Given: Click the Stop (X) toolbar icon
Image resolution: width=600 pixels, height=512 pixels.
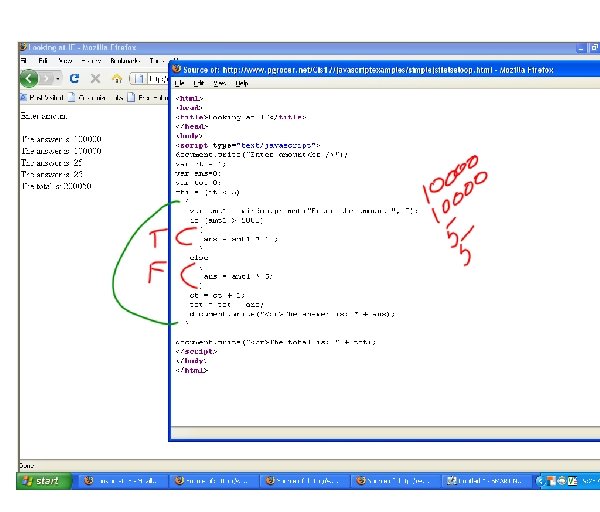Looking at the screenshot, I should pyautogui.click(x=95, y=78).
